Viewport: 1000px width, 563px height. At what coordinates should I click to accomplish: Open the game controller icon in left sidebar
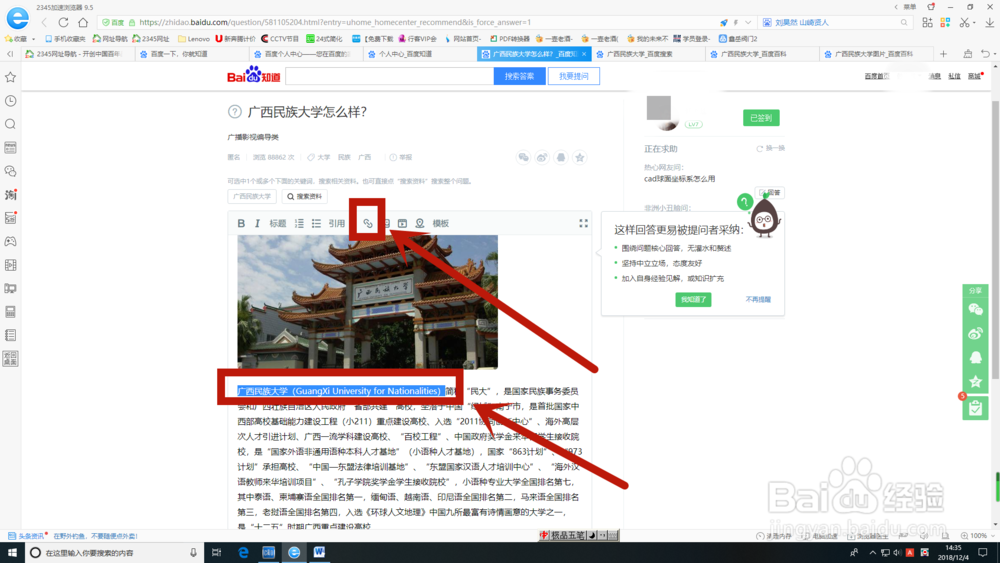click(10, 242)
